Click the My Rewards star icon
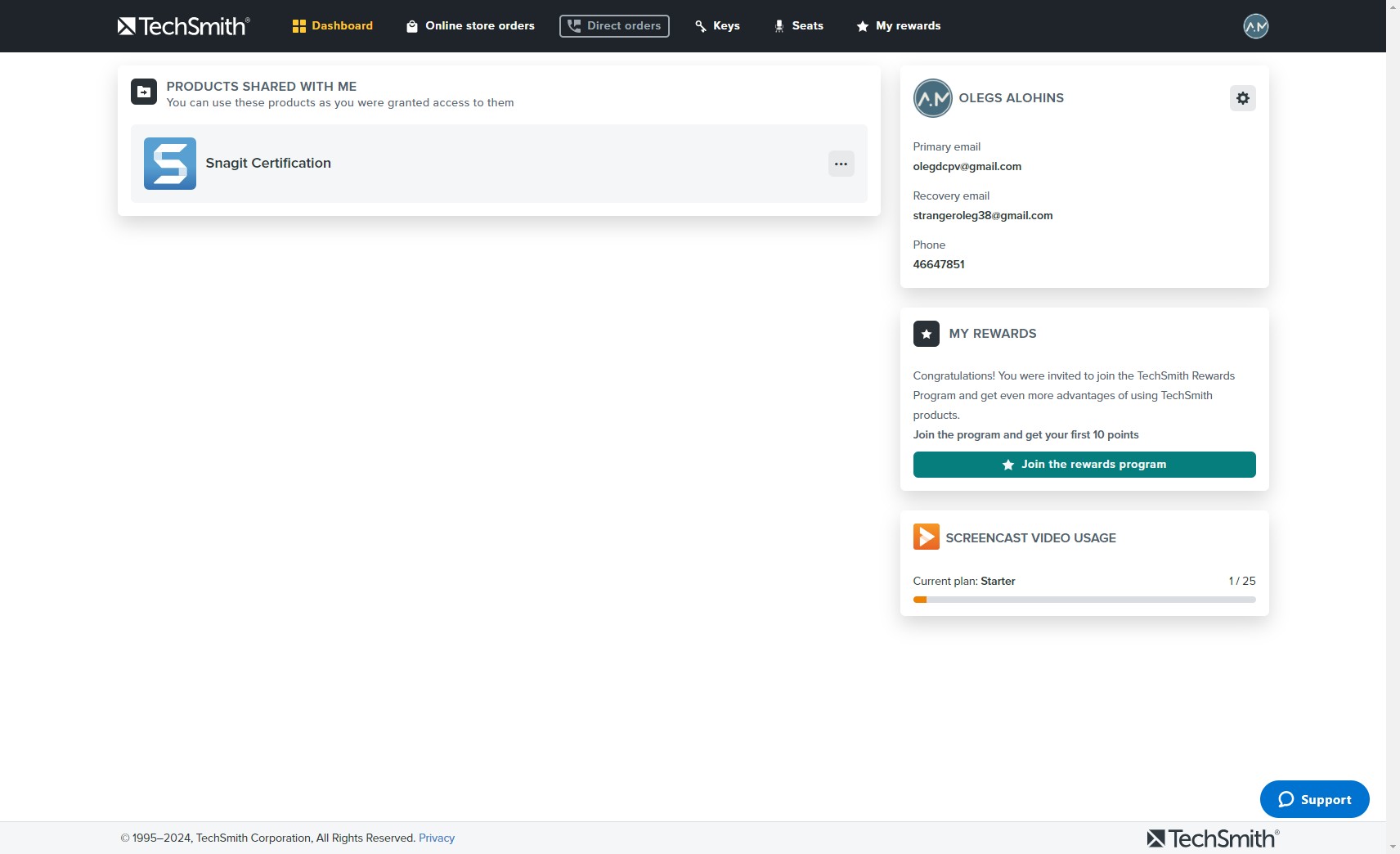The height and width of the screenshot is (854, 1400). (926, 334)
